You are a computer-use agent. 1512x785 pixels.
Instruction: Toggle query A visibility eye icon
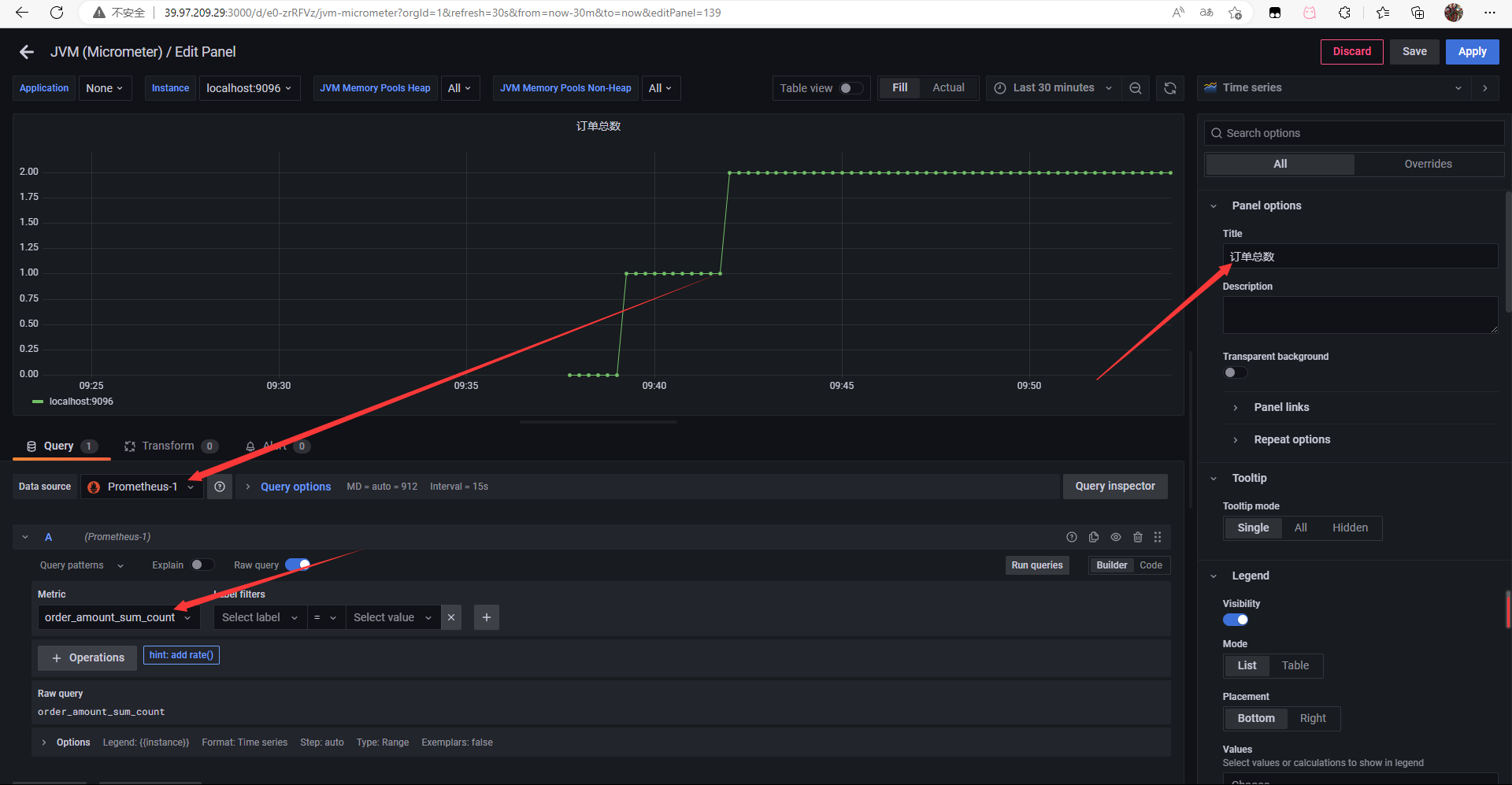[x=1116, y=537]
